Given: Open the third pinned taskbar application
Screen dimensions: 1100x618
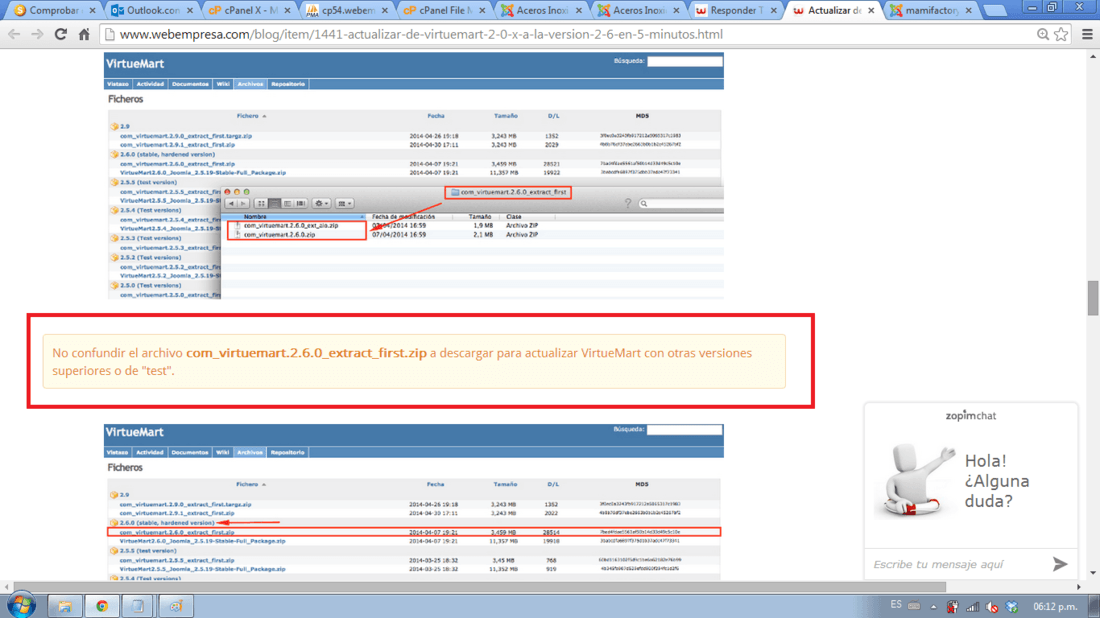Looking at the screenshot, I should pos(139,606).
